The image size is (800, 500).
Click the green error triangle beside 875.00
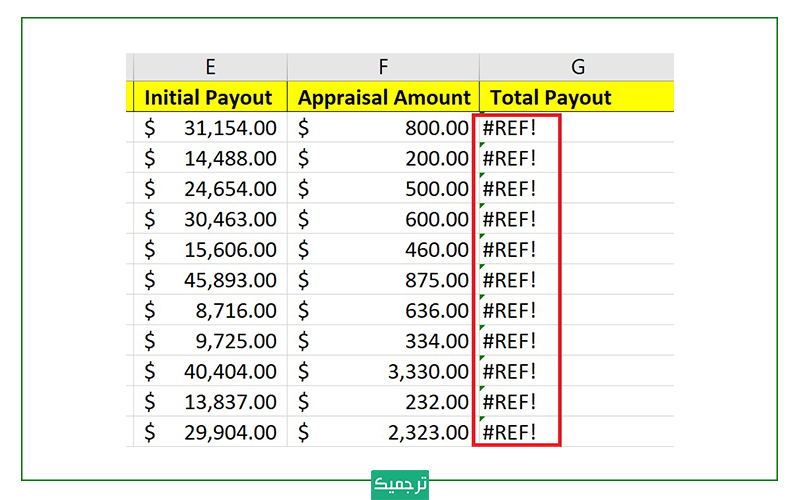[482, 269]
